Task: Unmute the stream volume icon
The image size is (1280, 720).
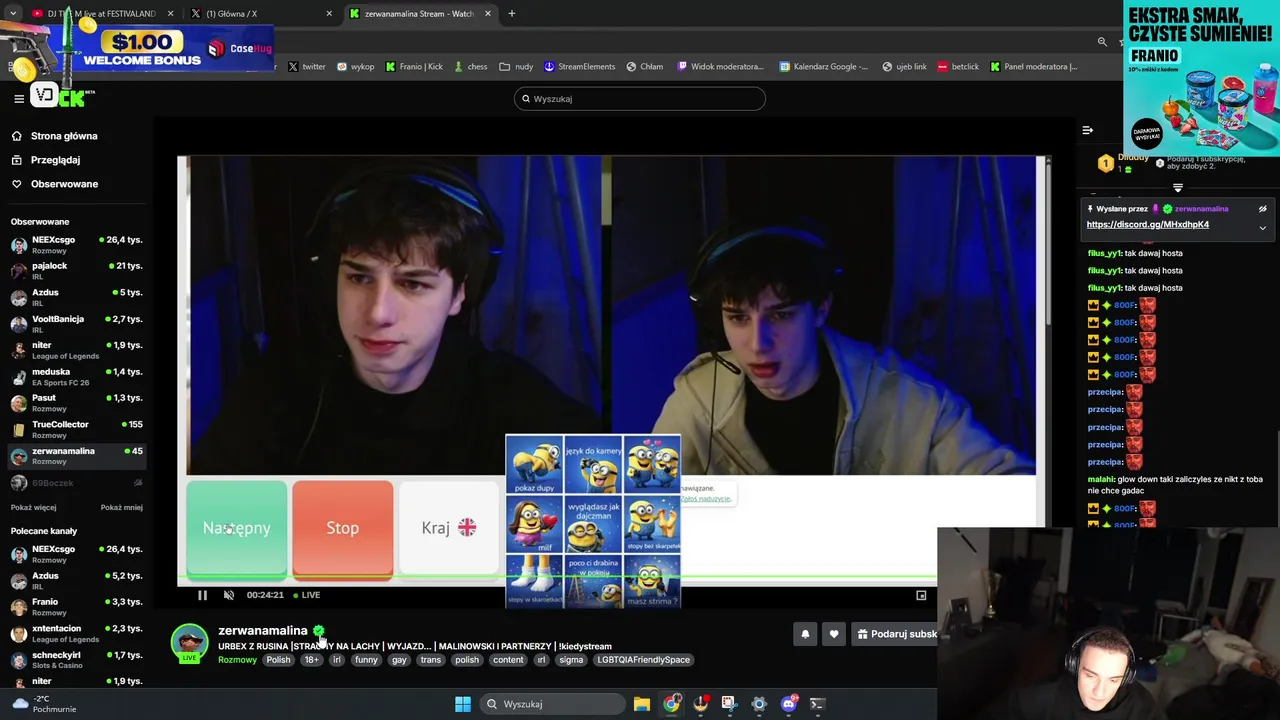Action: pos(229,595)
